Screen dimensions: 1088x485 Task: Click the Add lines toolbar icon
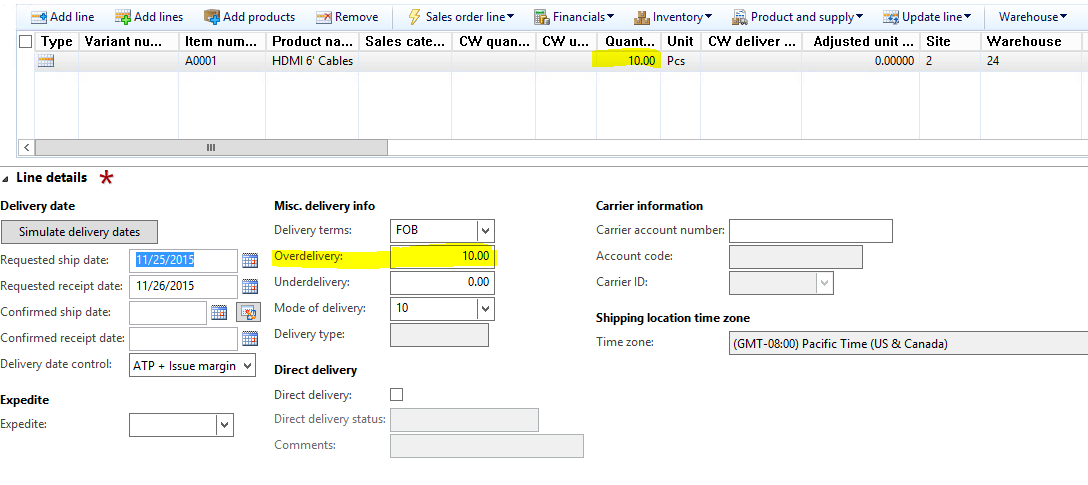[123, 17]
